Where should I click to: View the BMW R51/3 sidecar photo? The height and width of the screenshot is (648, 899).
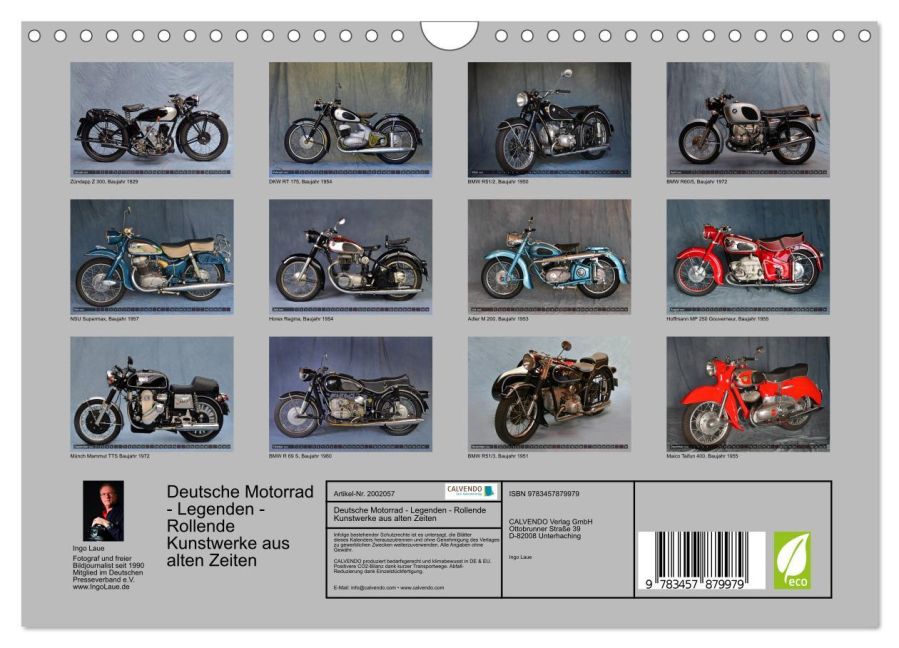tap(549, 393)
